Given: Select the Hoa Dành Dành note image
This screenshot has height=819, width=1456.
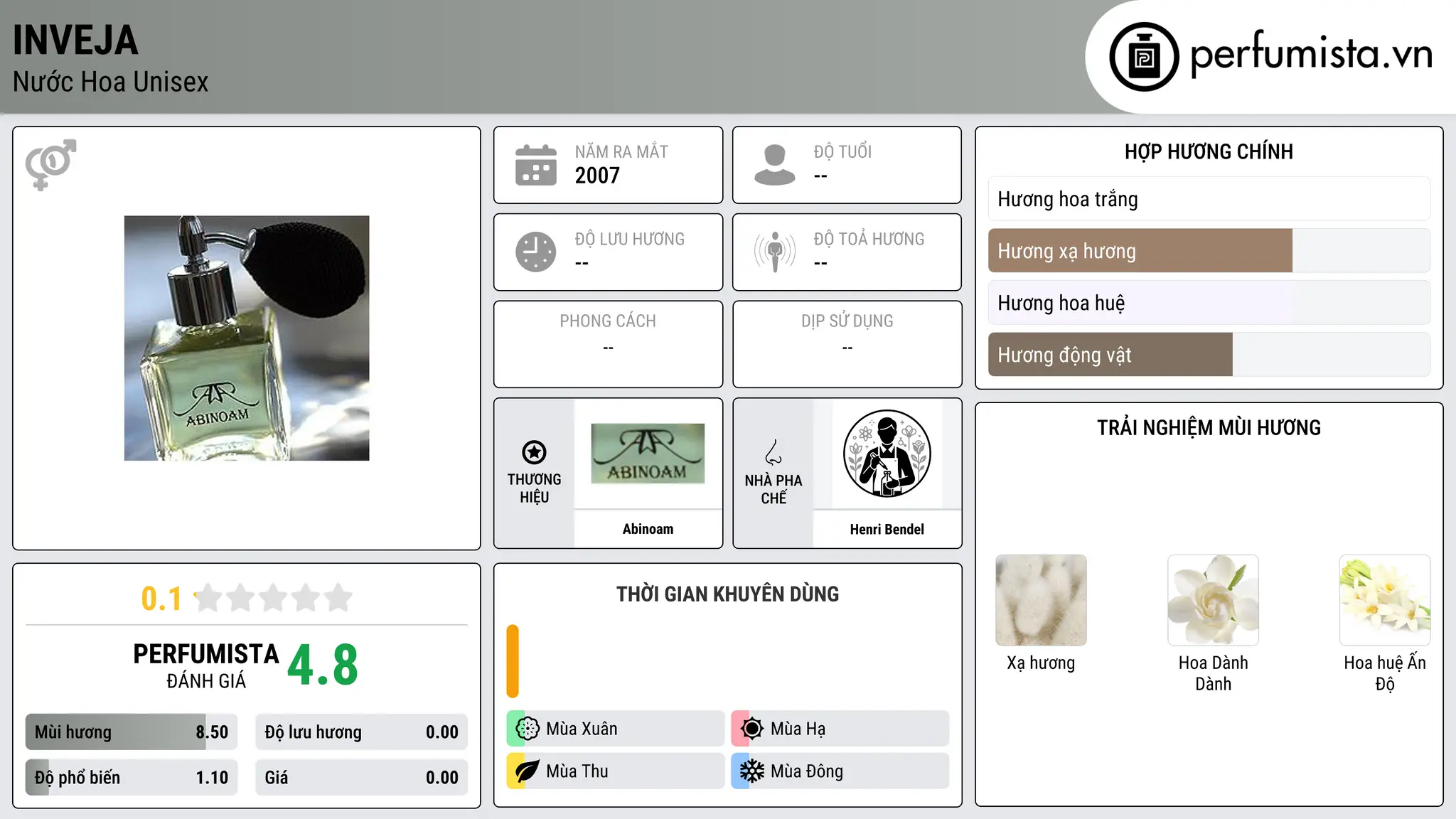Looking at the screenshot, I should pos(1213,600).
